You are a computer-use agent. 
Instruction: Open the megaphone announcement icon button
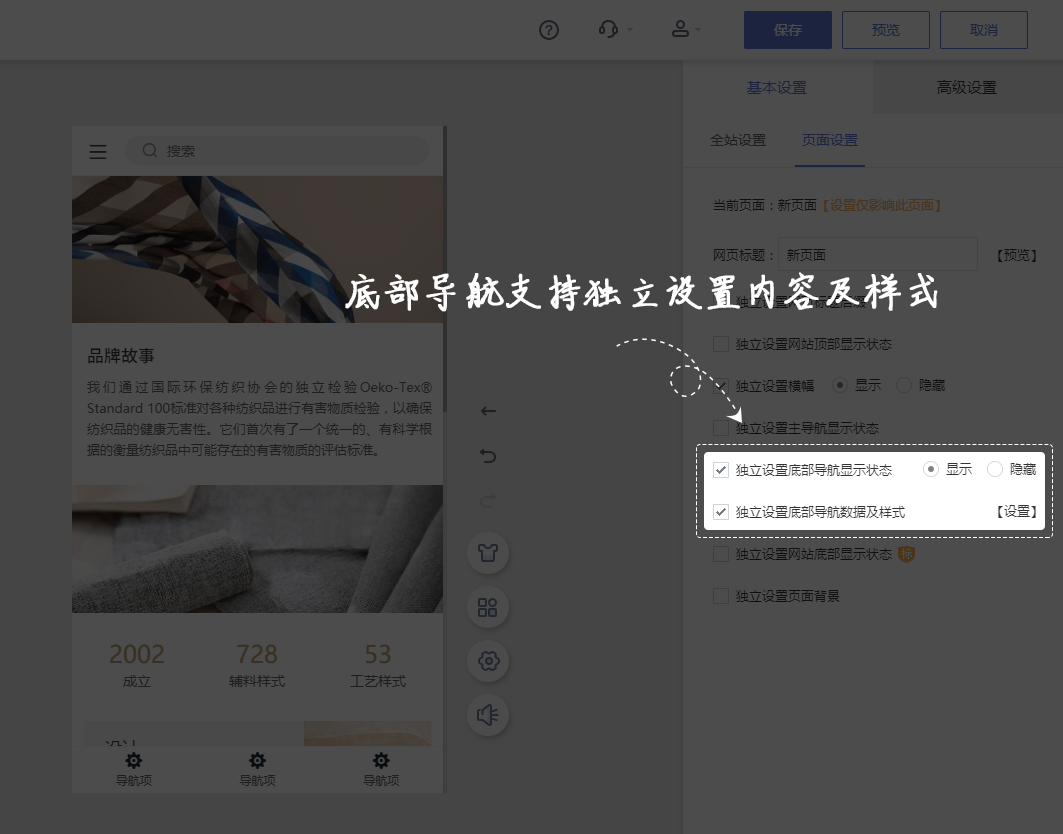click(488, 715)
